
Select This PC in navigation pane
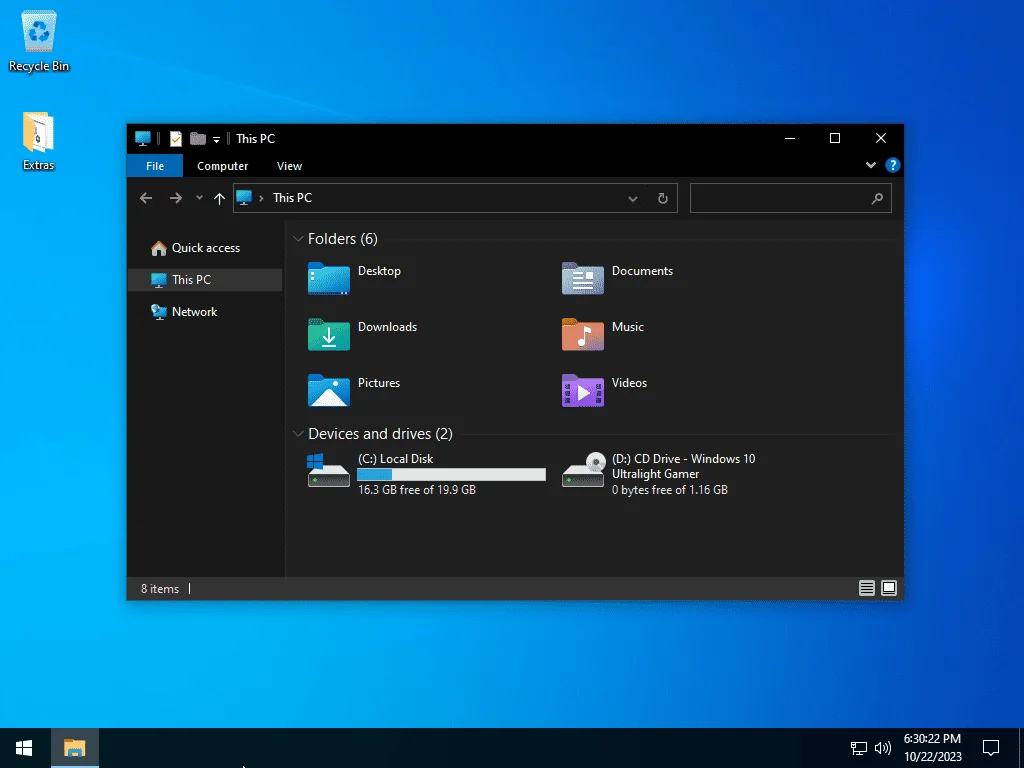[x=205, y=280]
